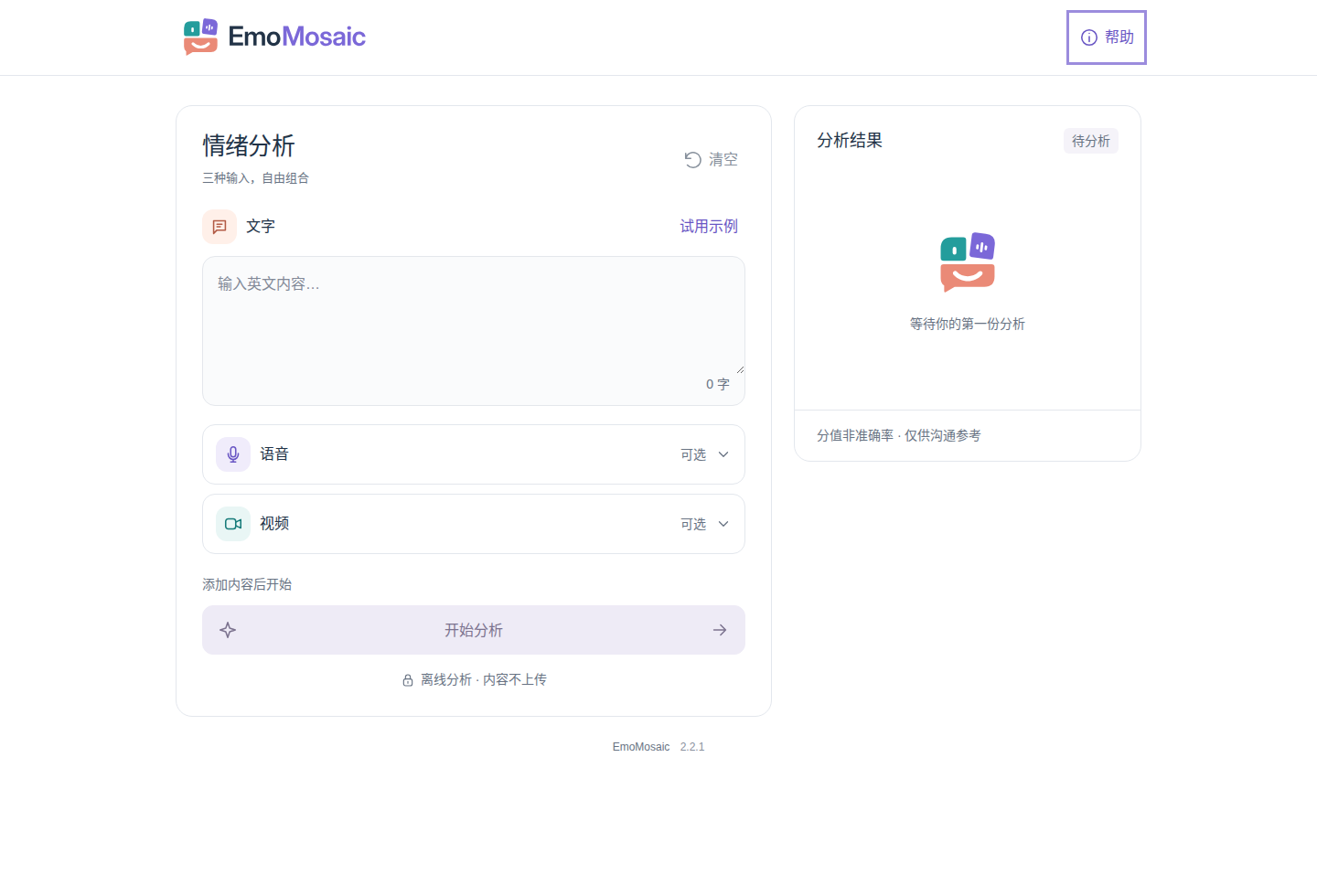Click the EmoMosaic logo icon in header
The width and height of the screenshot is (1317, 896).
200,37
